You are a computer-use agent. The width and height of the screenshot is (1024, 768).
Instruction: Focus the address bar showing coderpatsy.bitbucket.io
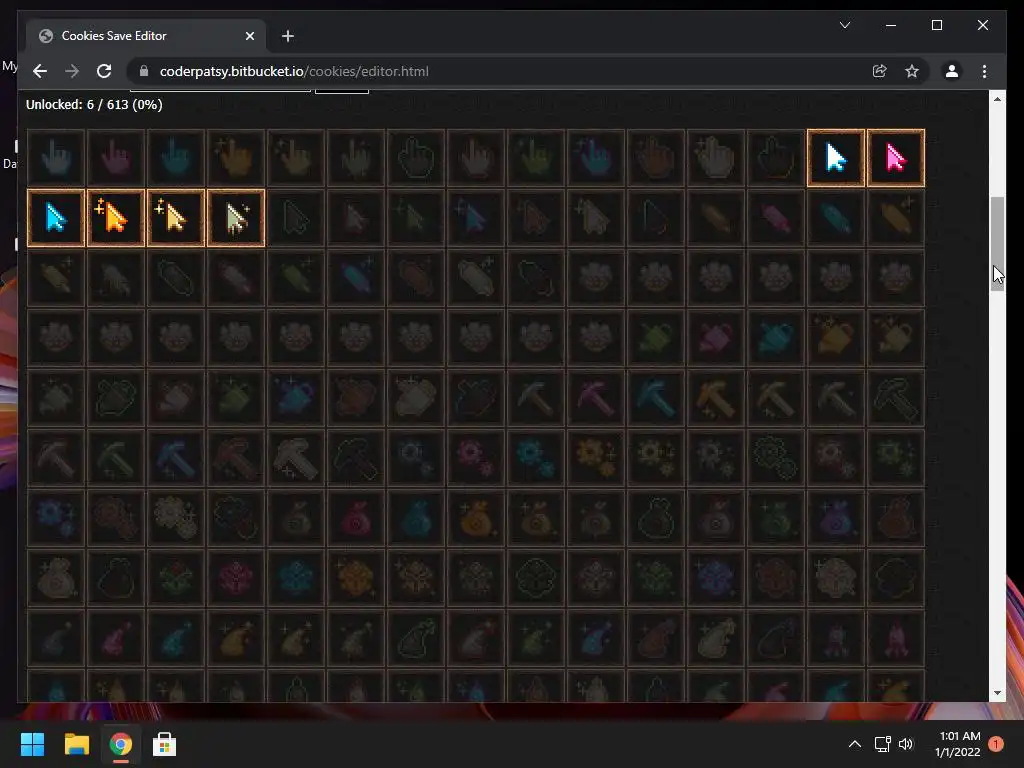pos(503,71)
